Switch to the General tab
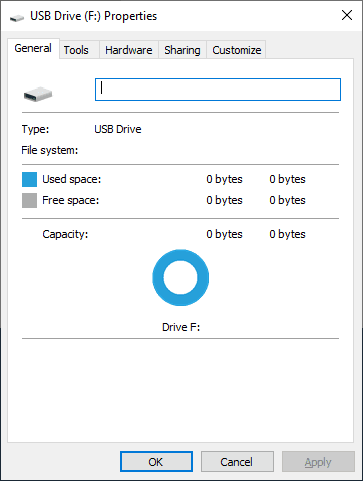Screen dimensions: 363x481 33,49
